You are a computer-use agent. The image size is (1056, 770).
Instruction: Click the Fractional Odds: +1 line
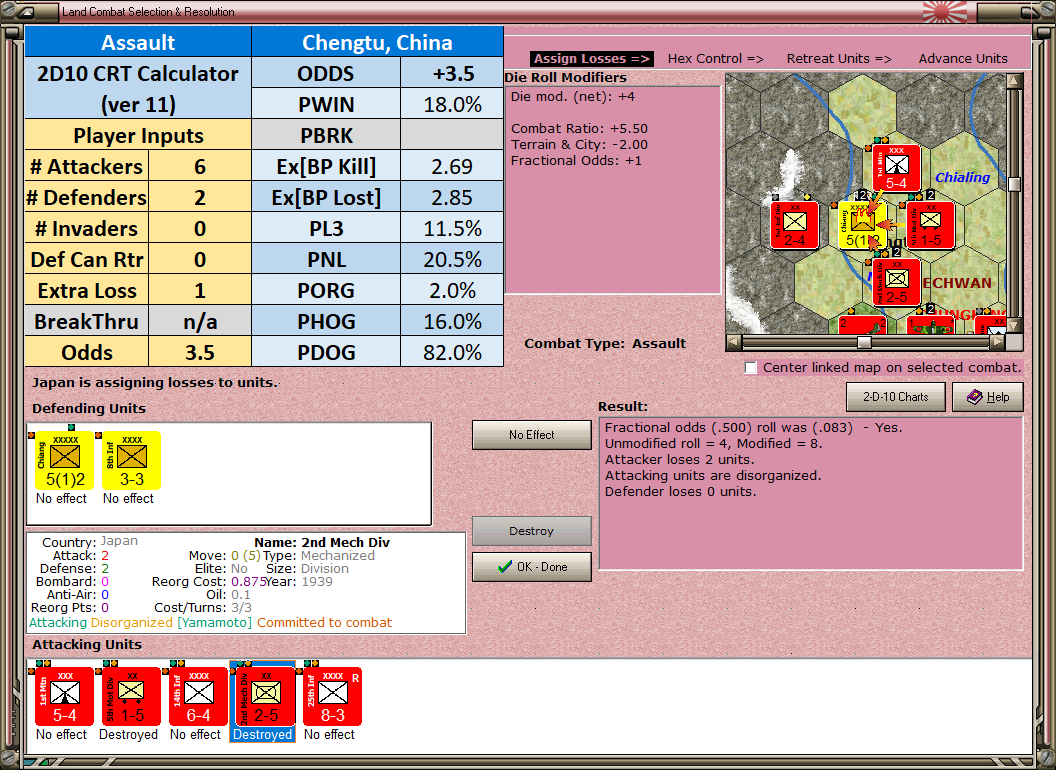click(576, 161)
